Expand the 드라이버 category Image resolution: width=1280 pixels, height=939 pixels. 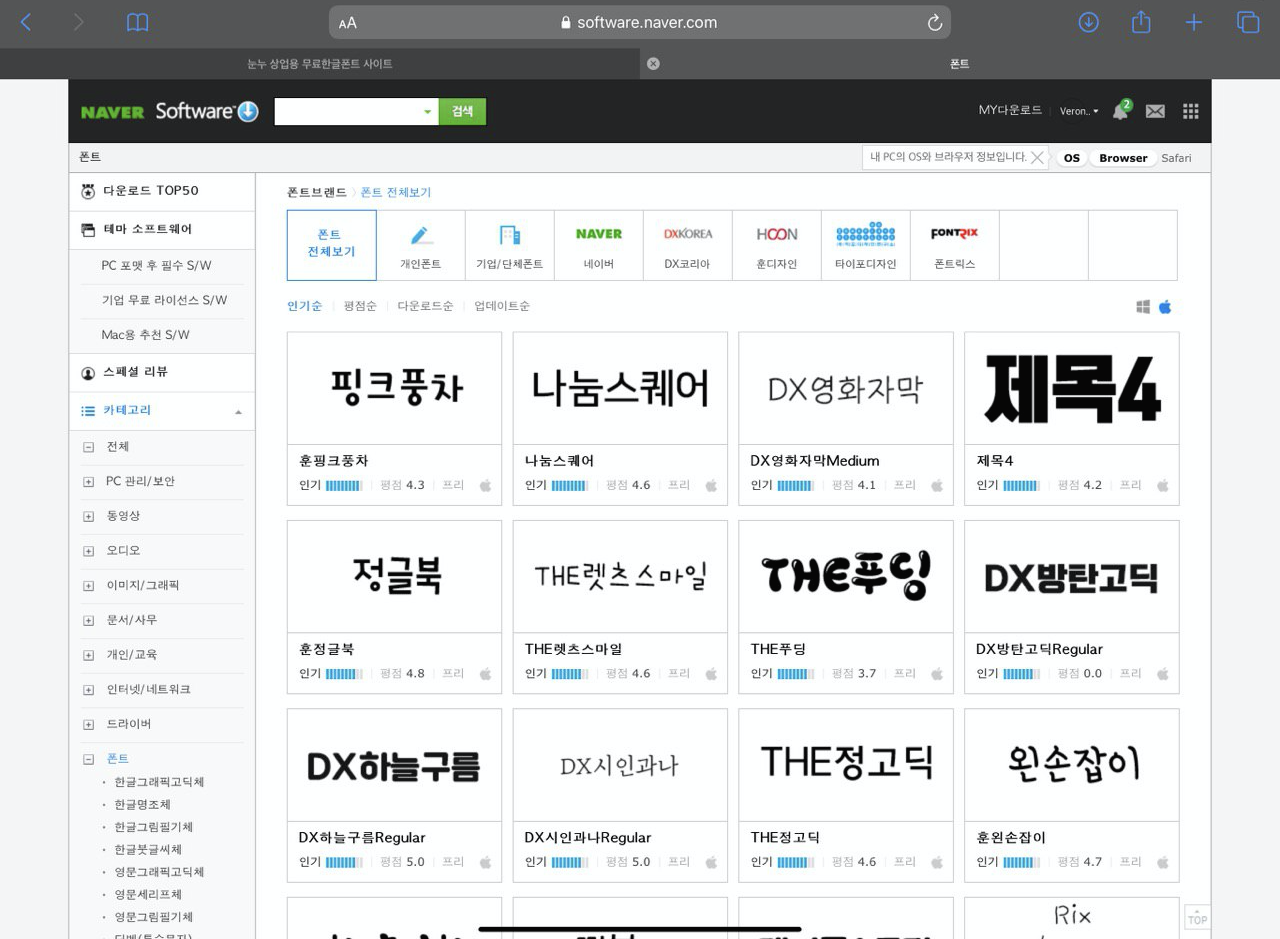coord(89,724)
